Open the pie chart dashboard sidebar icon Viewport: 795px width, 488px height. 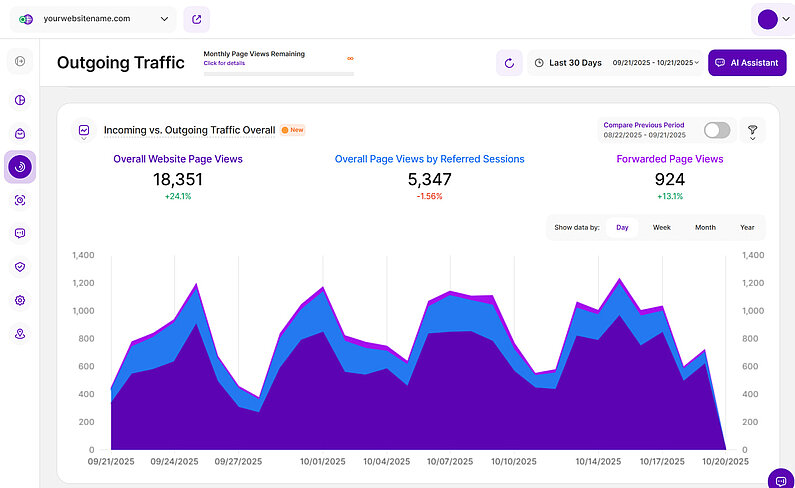(x=20, y=100)
